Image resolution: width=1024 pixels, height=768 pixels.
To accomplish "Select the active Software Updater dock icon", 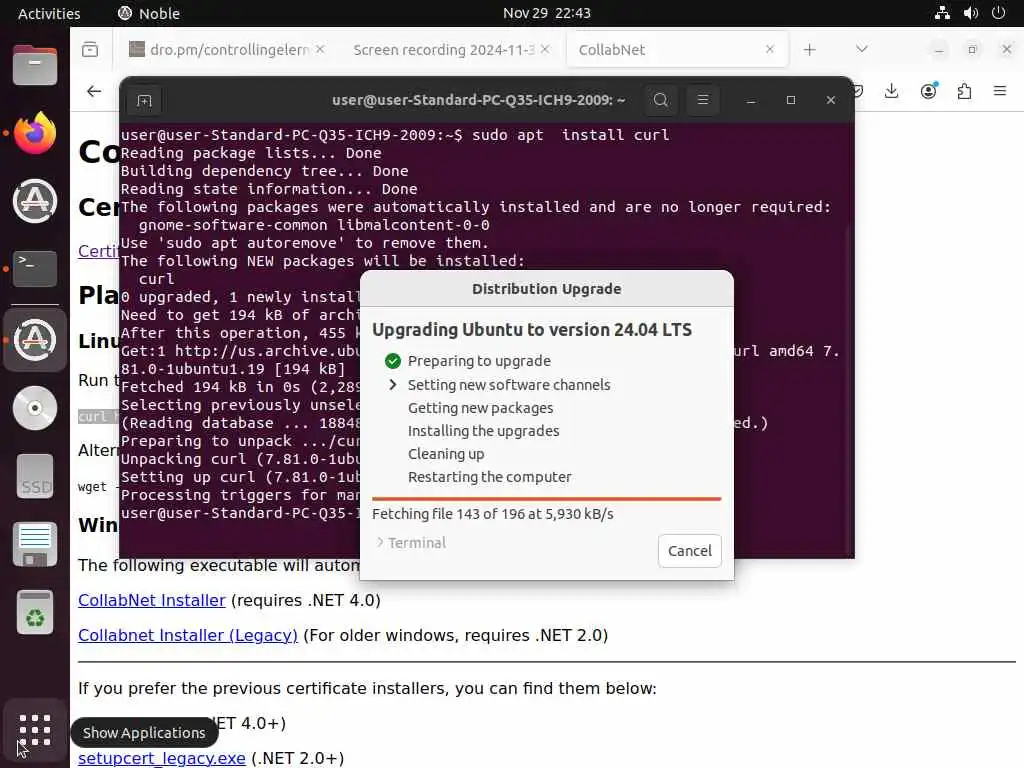I will pyautogui.click(x=35, y=340).
